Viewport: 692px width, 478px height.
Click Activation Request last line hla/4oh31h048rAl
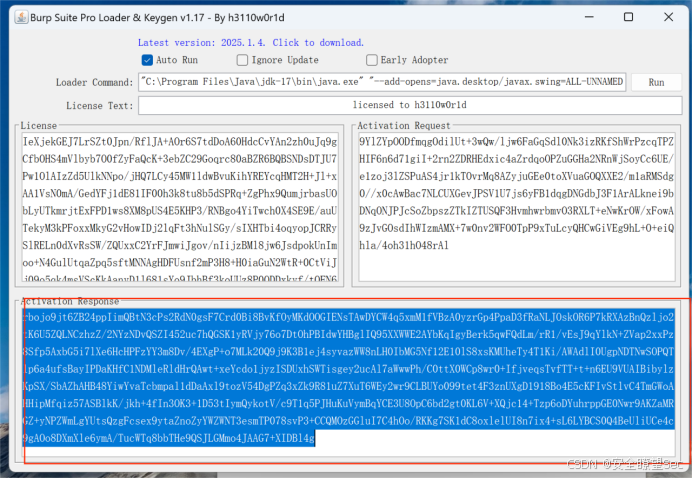[x=404, y=245]
